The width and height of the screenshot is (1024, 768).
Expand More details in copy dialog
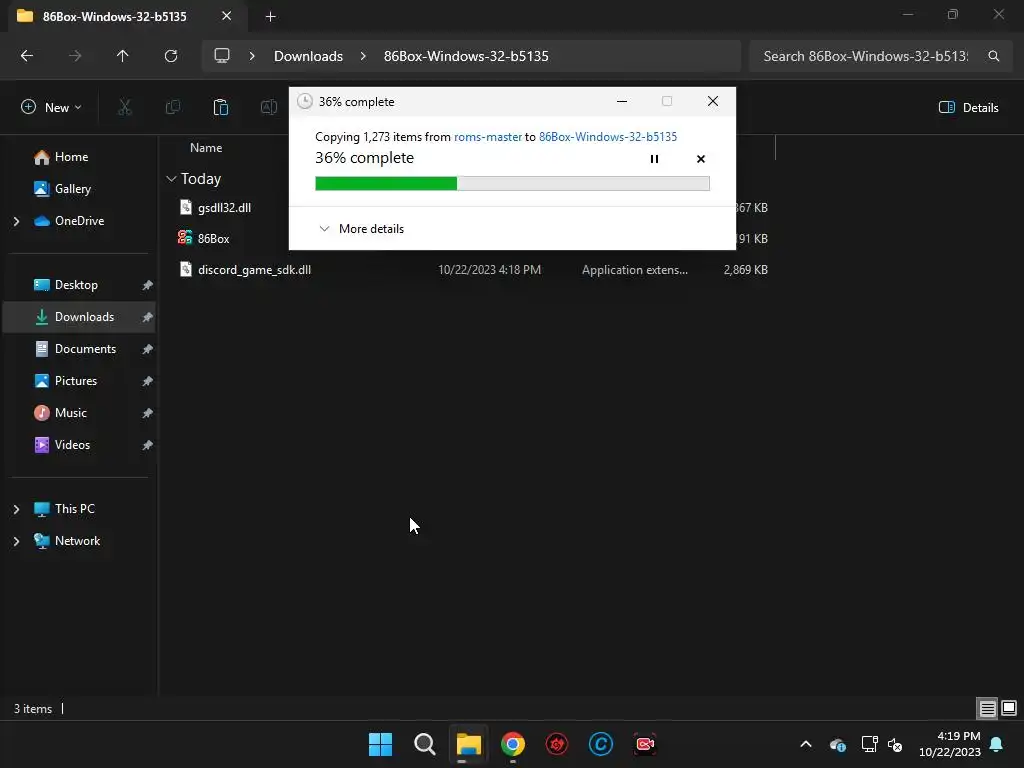[x=361, y=229]
